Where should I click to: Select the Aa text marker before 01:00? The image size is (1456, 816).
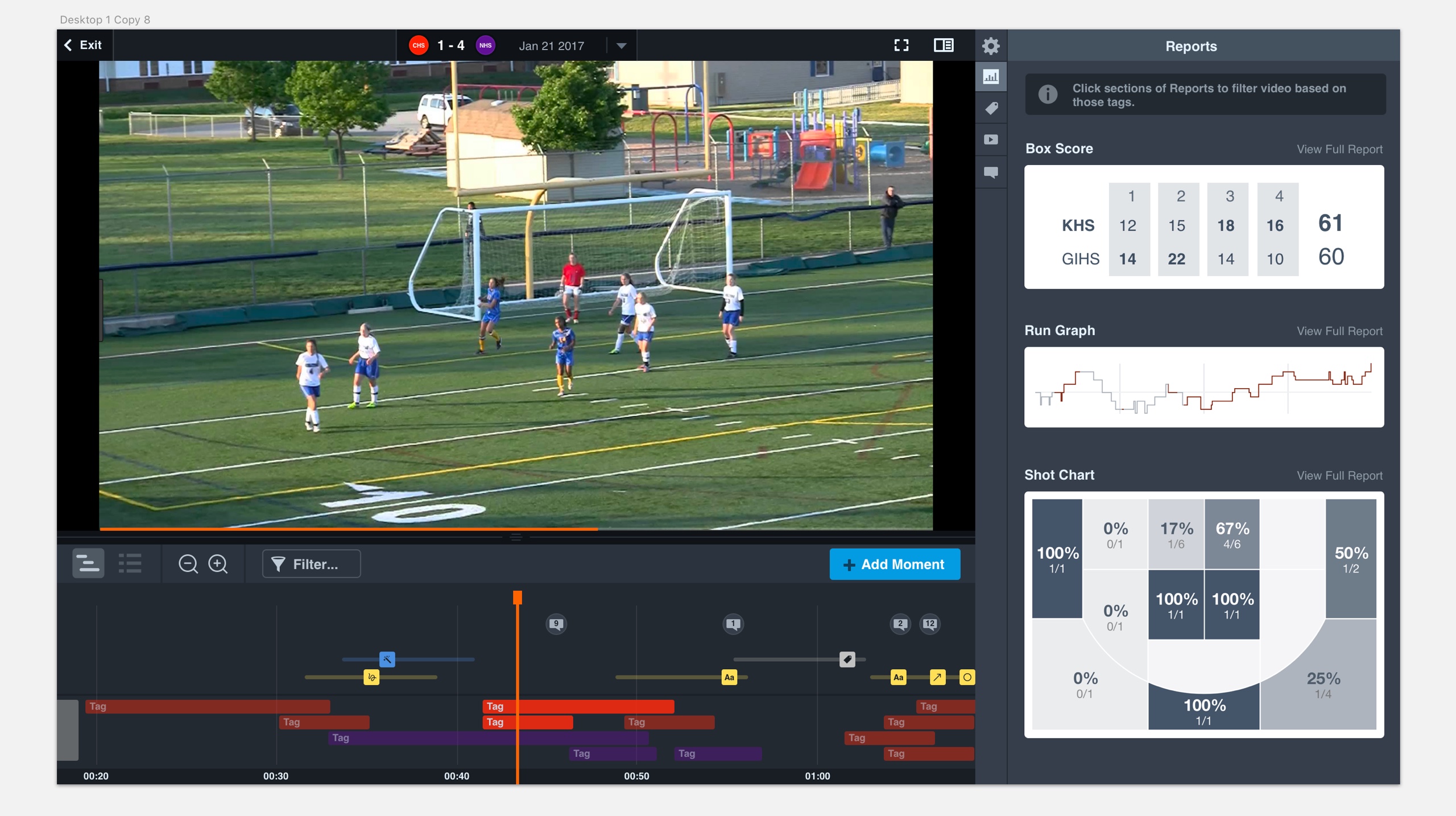(729, 677)
